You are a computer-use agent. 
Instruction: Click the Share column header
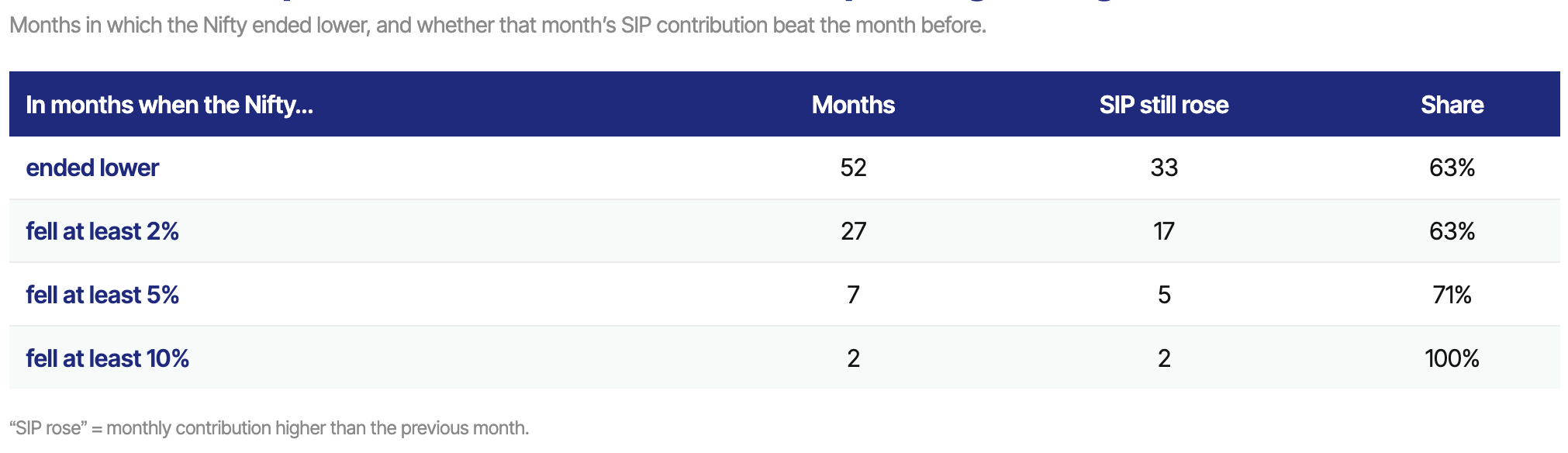point(1452,105)
